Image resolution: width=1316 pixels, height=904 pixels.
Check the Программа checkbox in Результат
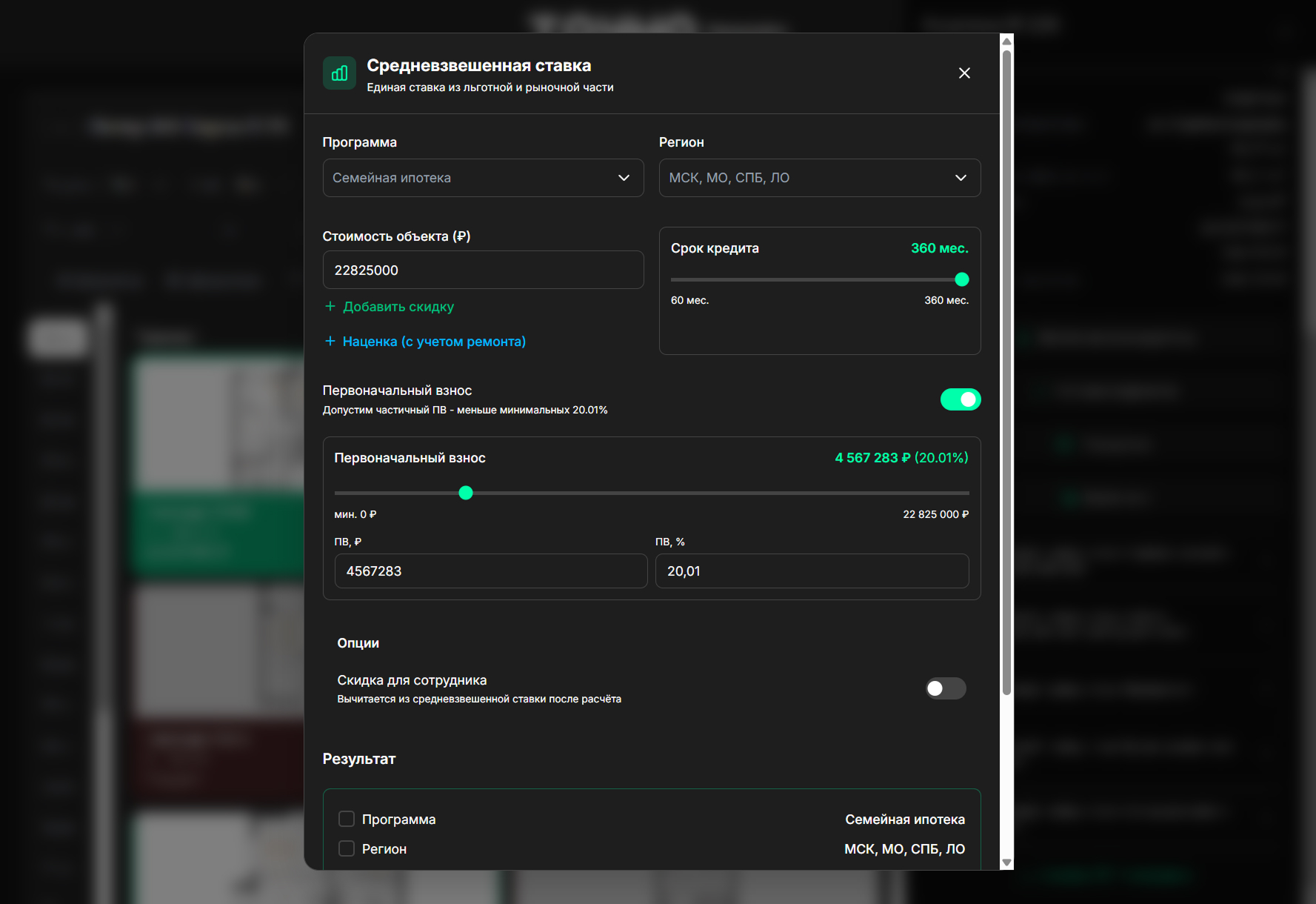[347, 819]
